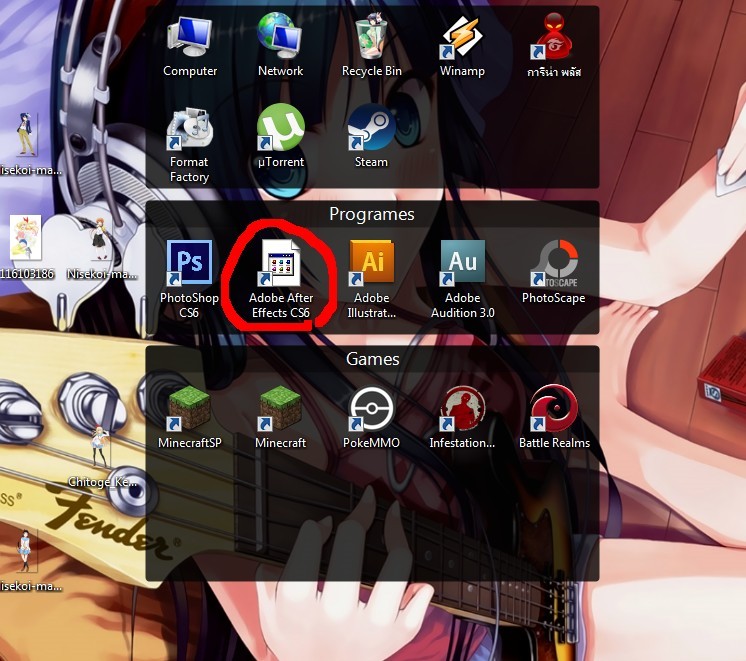Launch the Garena Plus shortcut with Thai label
This screenshot has height=661, width=746.
click(554, 46)
